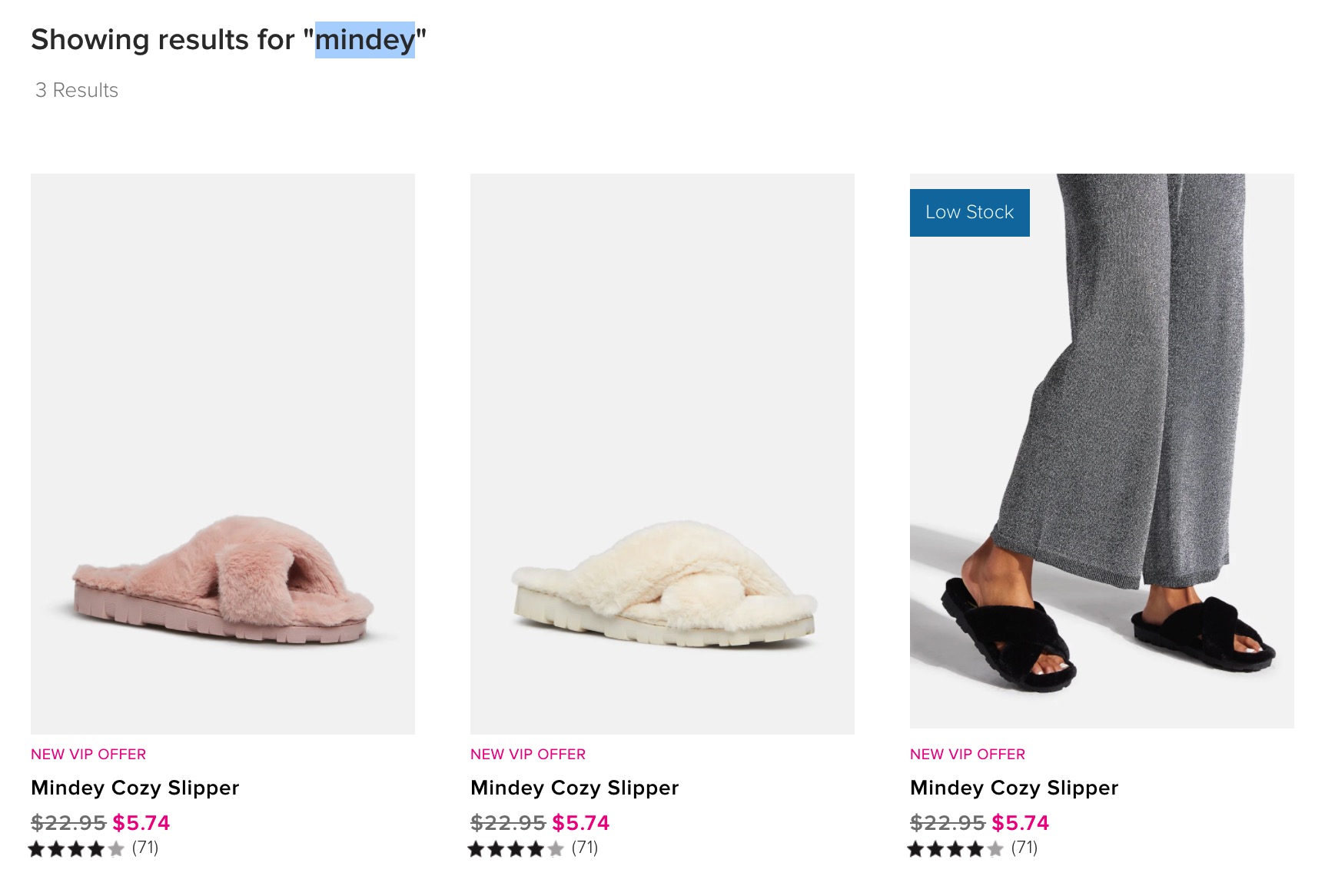
Task: Click the star rating under the pink slipper
Action: coord(76,849)
